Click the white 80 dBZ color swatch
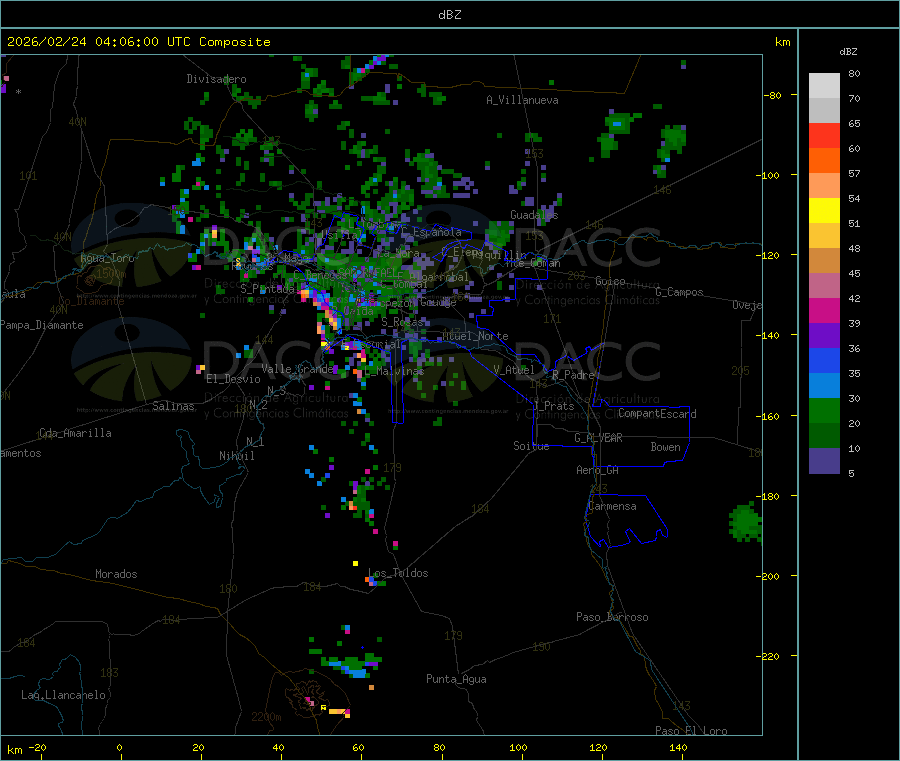The image size is (900, 761). (x=824, y=86)
